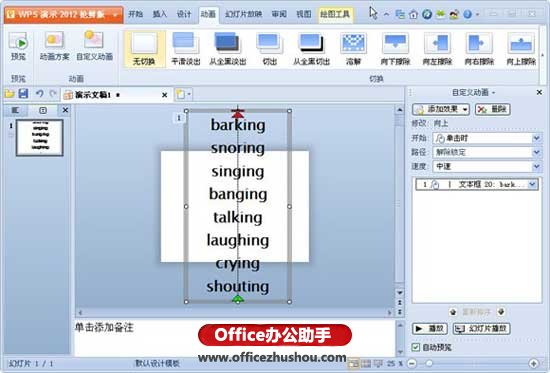This screenshot has width=550, height=373.
Task: Close the 自定义动画 task pane
Action: point(539,92)
